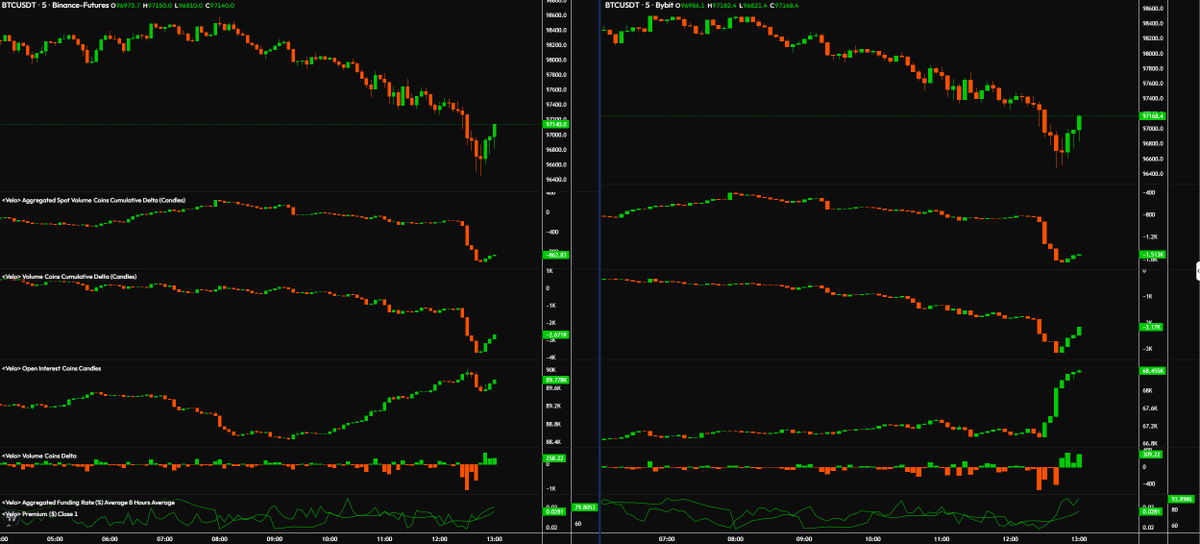Image resolution: width=1200 pixels, height=544 pixels.
Task: Click the -862.83 spot delta value tag
Action: [555, 255]
